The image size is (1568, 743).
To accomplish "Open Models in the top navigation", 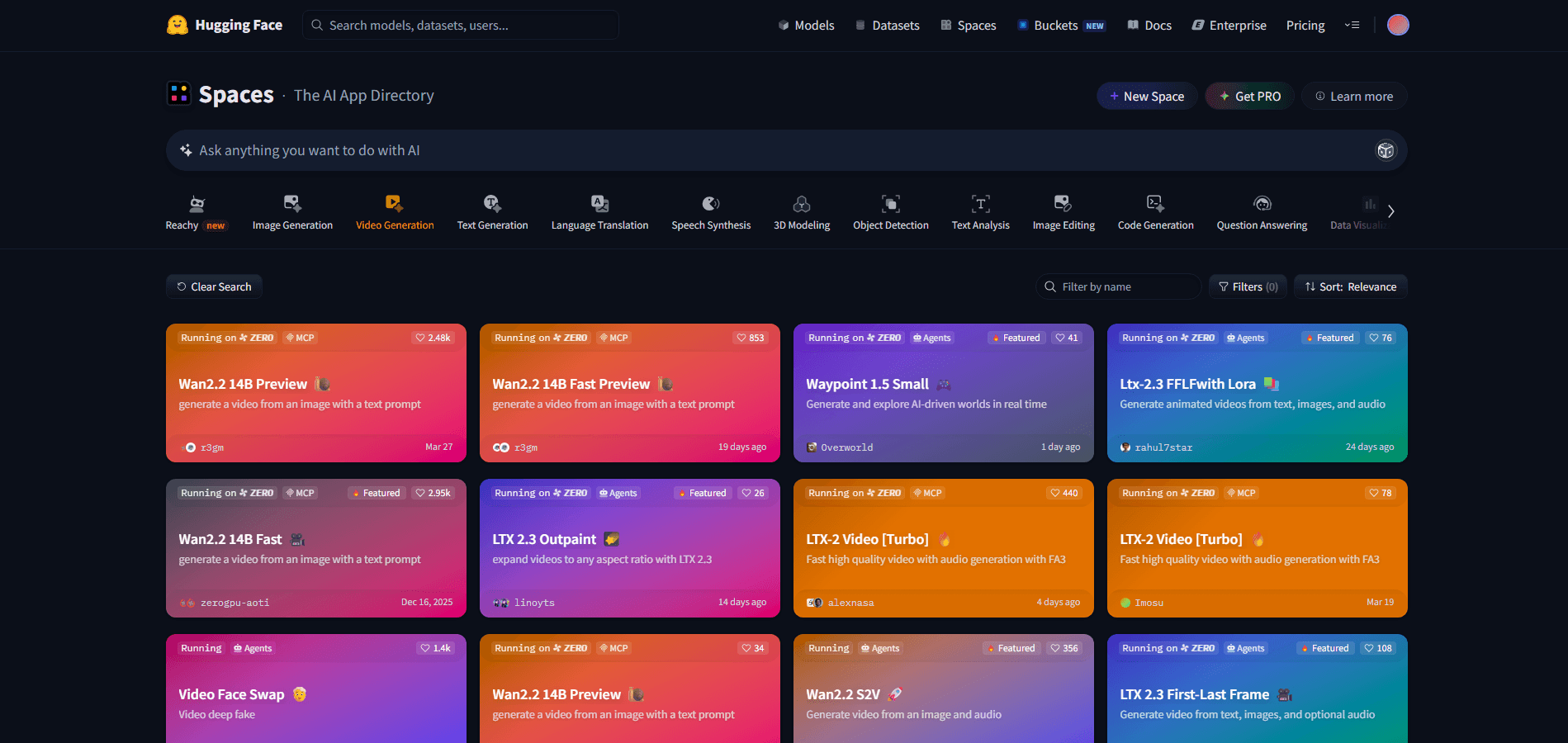I will coord(806,25).
